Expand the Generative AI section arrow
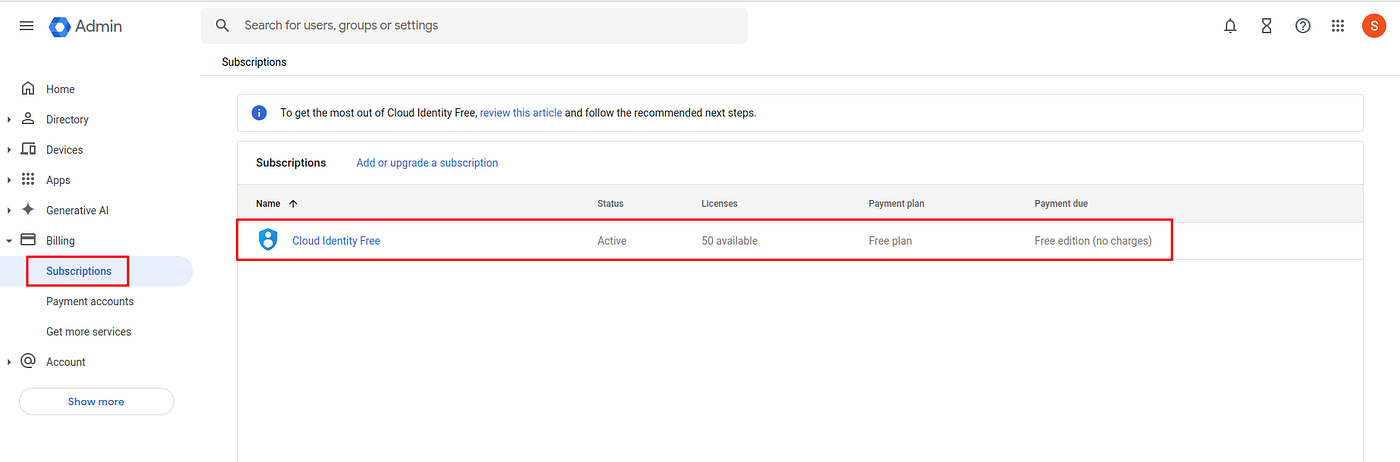 pyautogui.click(x=9, y=210)
